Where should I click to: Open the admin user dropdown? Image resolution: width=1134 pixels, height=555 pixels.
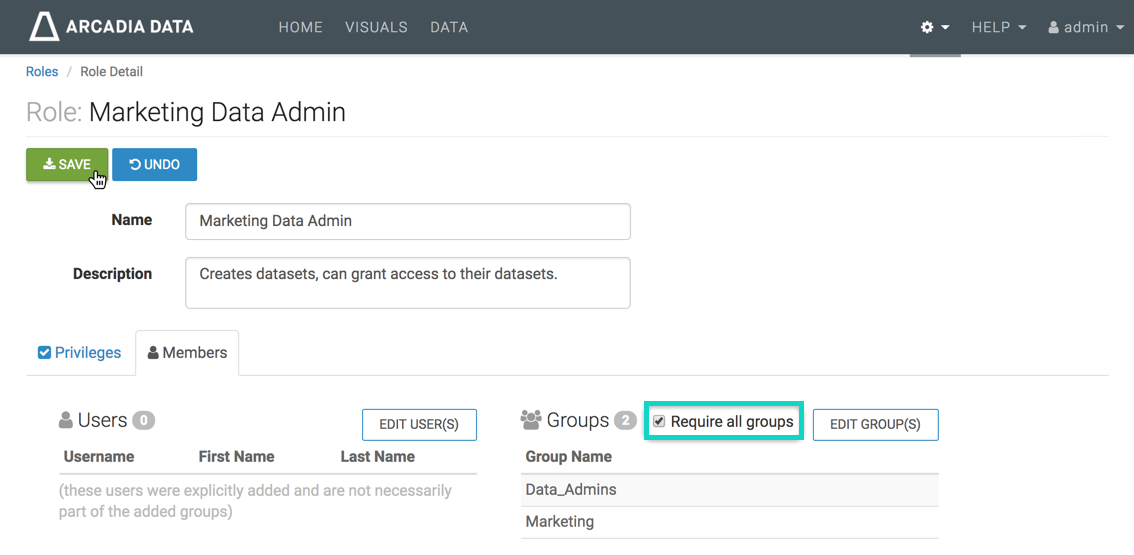pos(1085,28)
